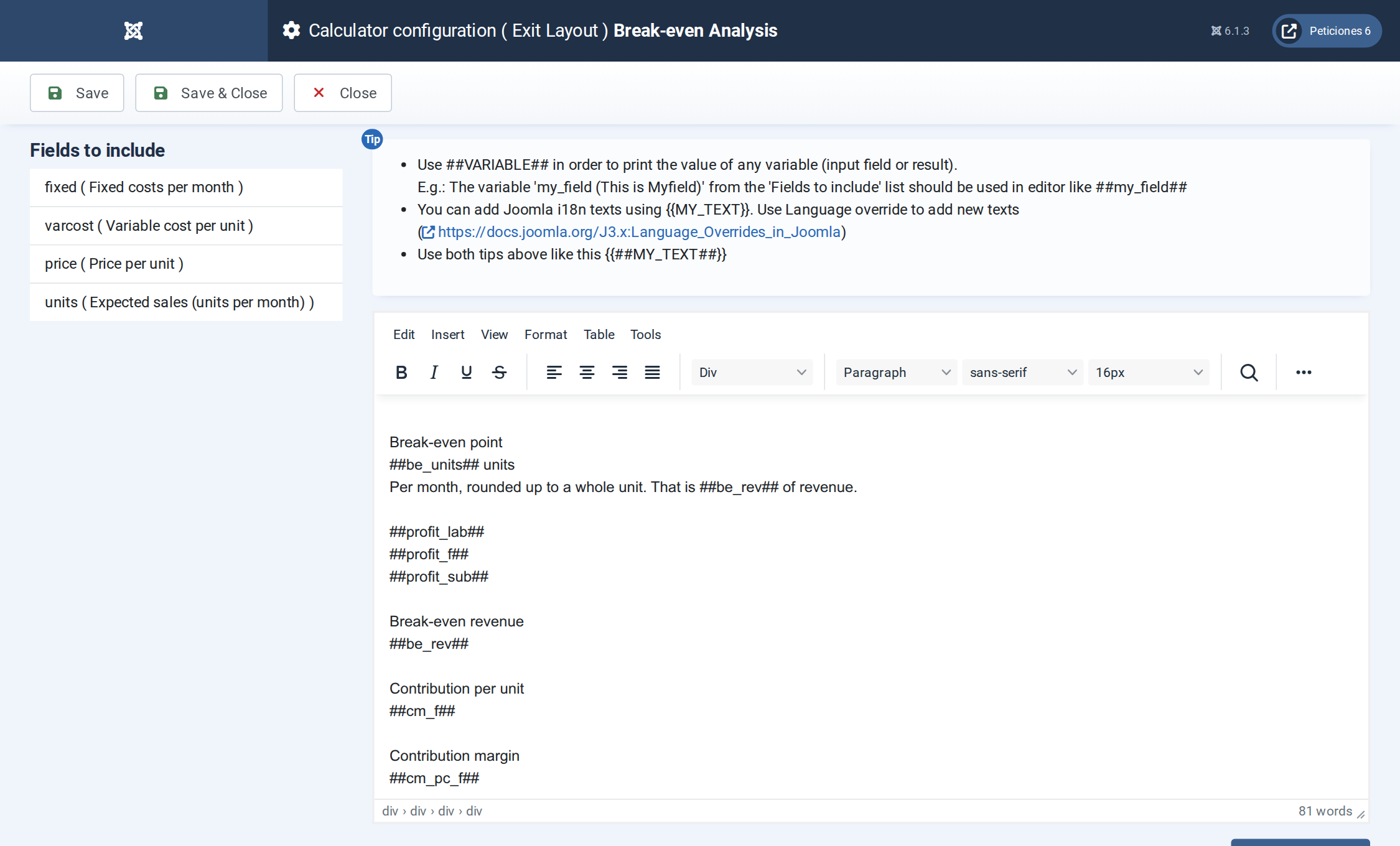
Task: Toggle strikethrough formatting in editor
Action: [x=499, y=373]
